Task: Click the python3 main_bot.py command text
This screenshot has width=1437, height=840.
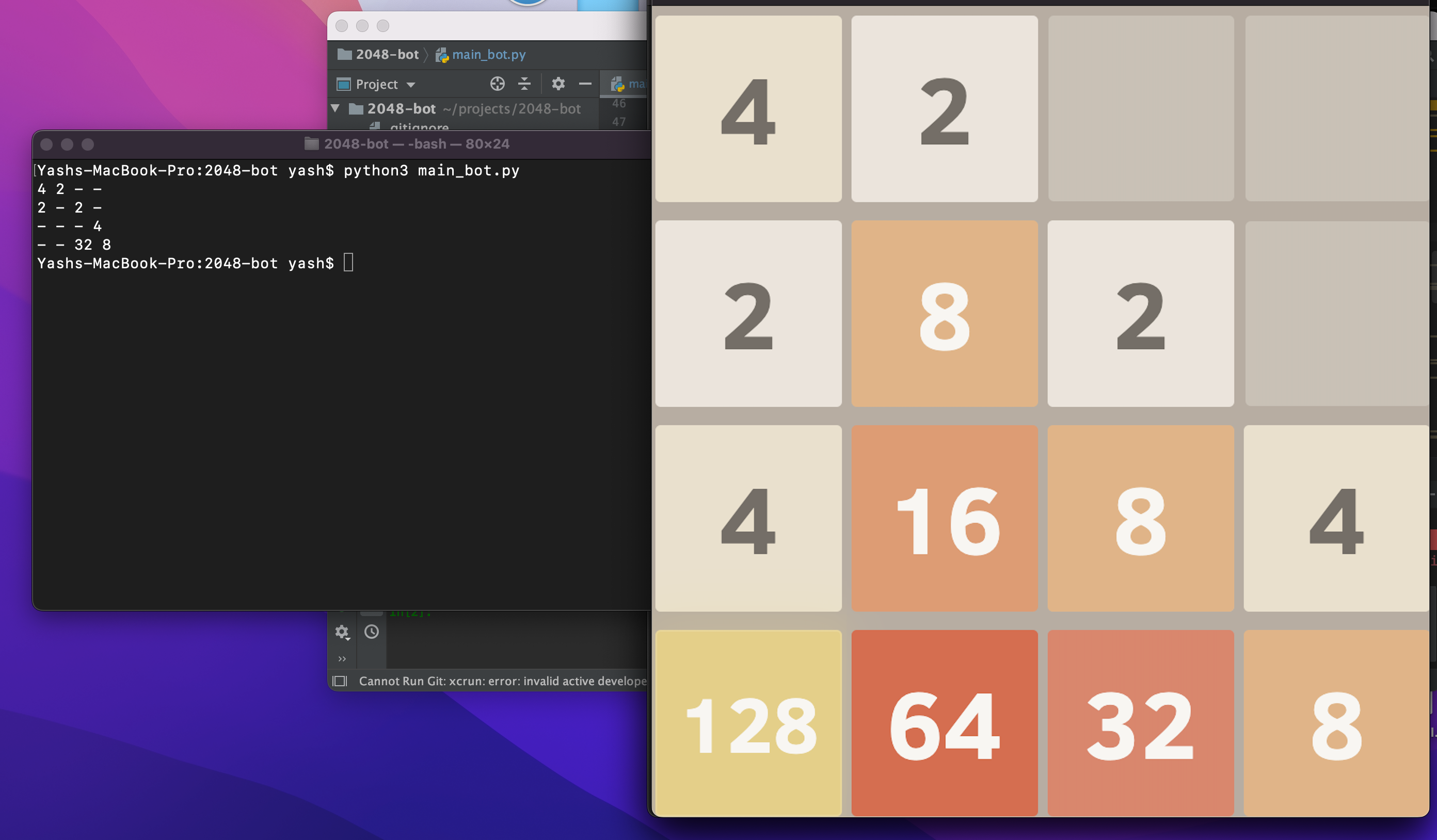Action: [431, 170]
